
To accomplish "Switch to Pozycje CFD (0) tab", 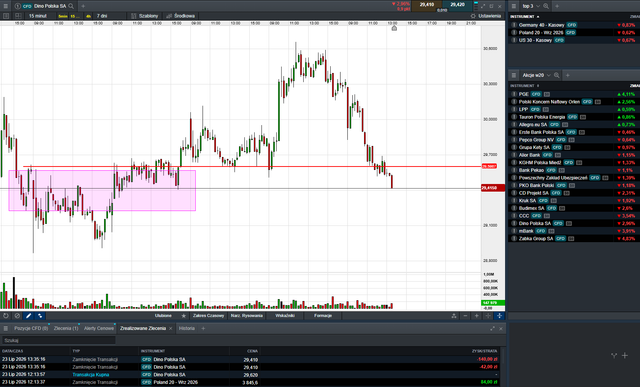I will point(31,328).
